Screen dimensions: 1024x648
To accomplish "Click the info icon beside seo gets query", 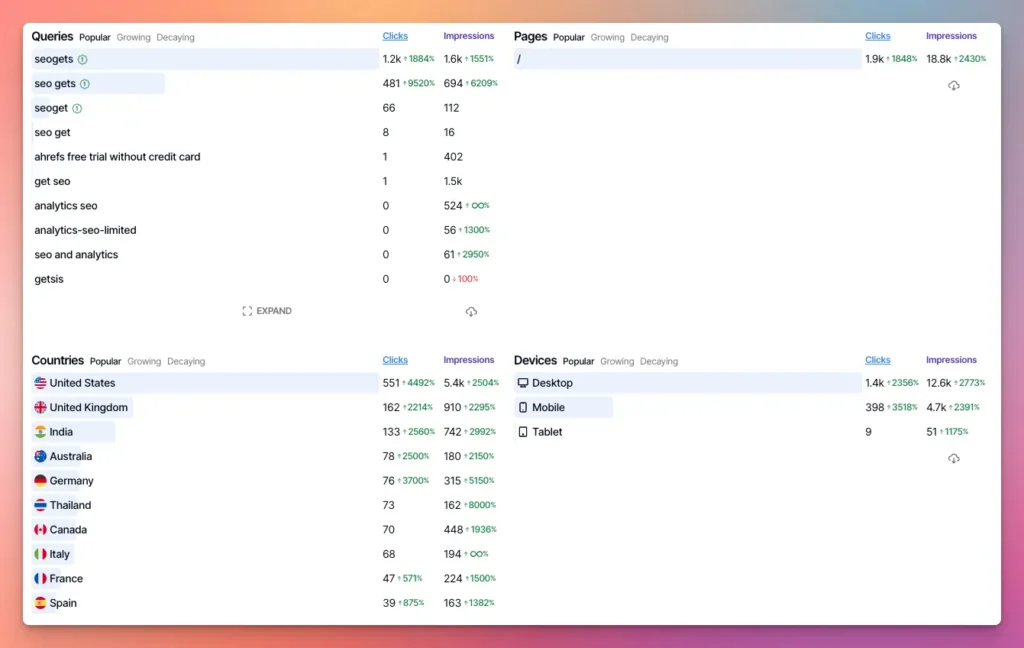I will pos(85,84).
